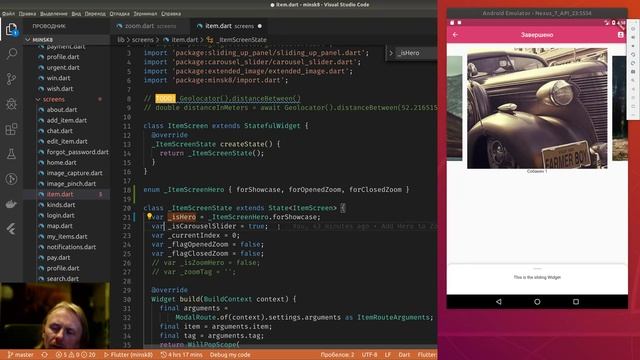Click the camera screenshot icon in emulator toolbar
Screen dimensions: 640x360
pyautogui.click(x=633, y=72)
